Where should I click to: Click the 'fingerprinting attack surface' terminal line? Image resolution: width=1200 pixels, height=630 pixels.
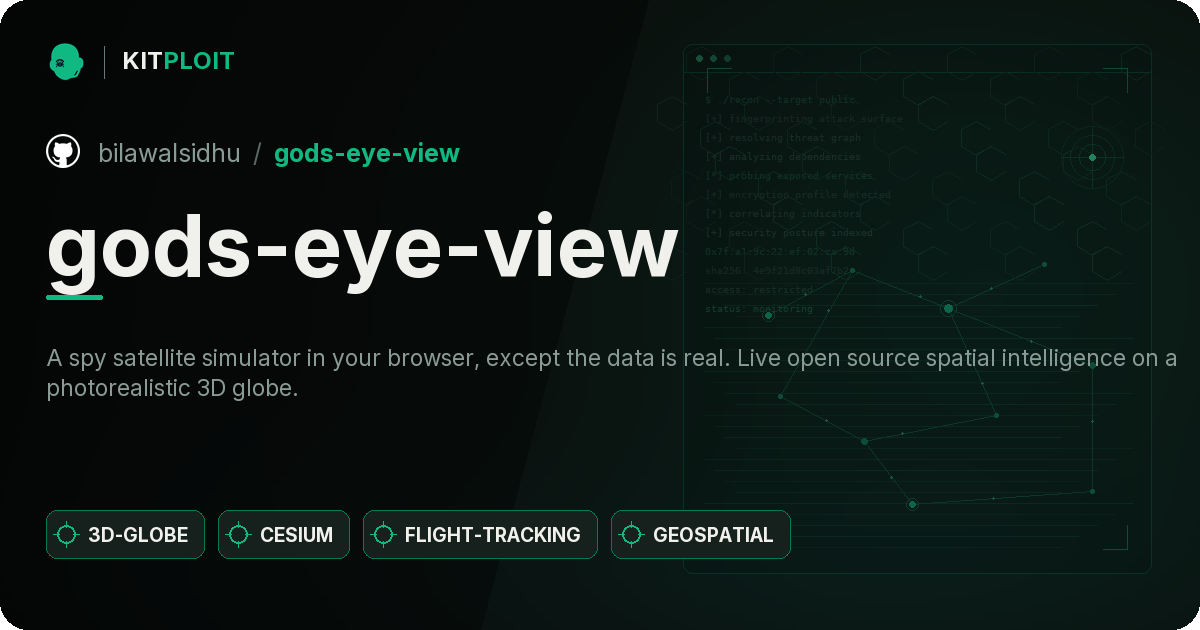click(x=804, y=119)
